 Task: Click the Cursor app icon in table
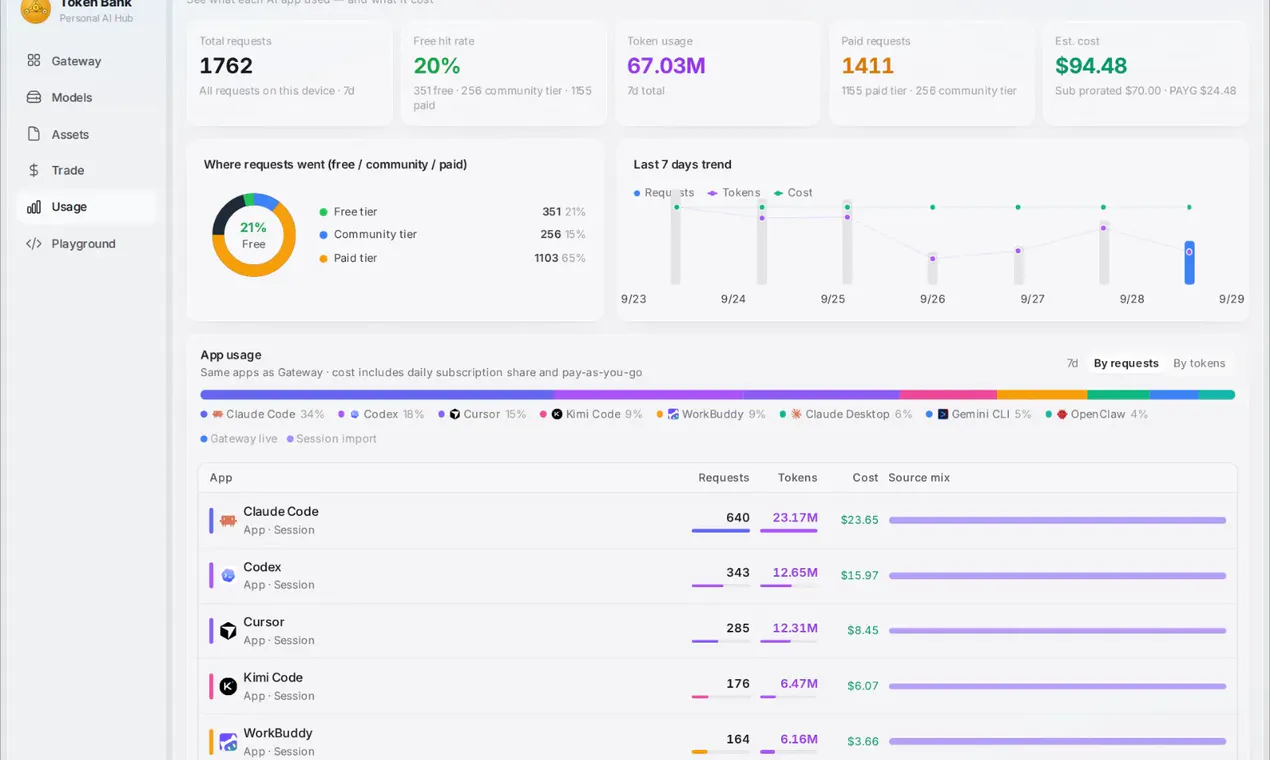(228, 631)
